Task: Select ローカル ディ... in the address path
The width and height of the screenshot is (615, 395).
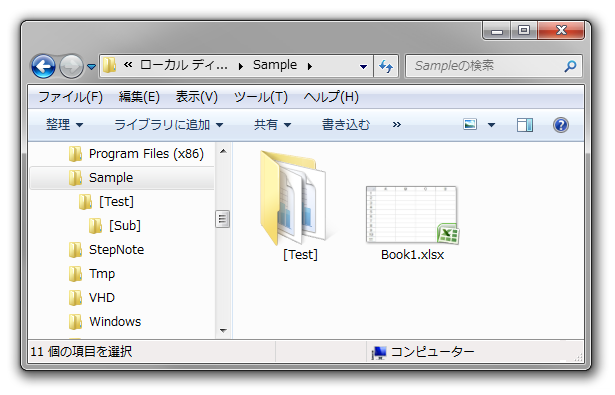Action: tap(184, 65)
